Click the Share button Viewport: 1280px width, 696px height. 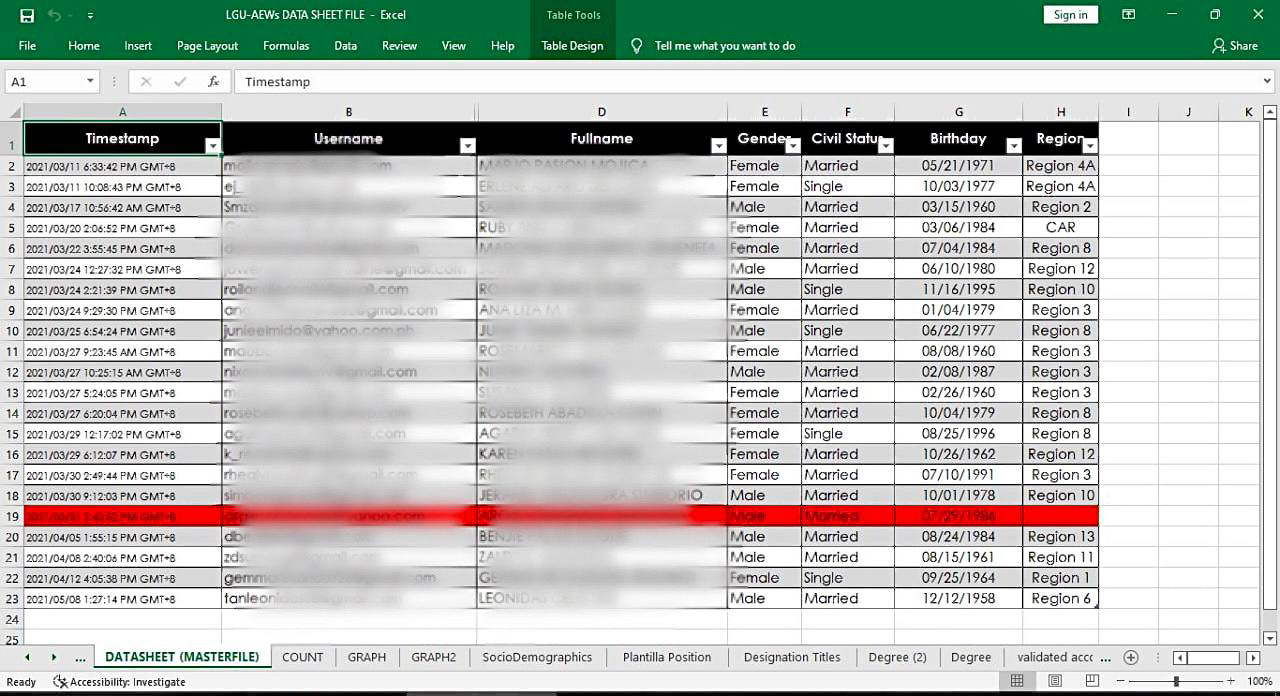click(x=1235, y=46)
